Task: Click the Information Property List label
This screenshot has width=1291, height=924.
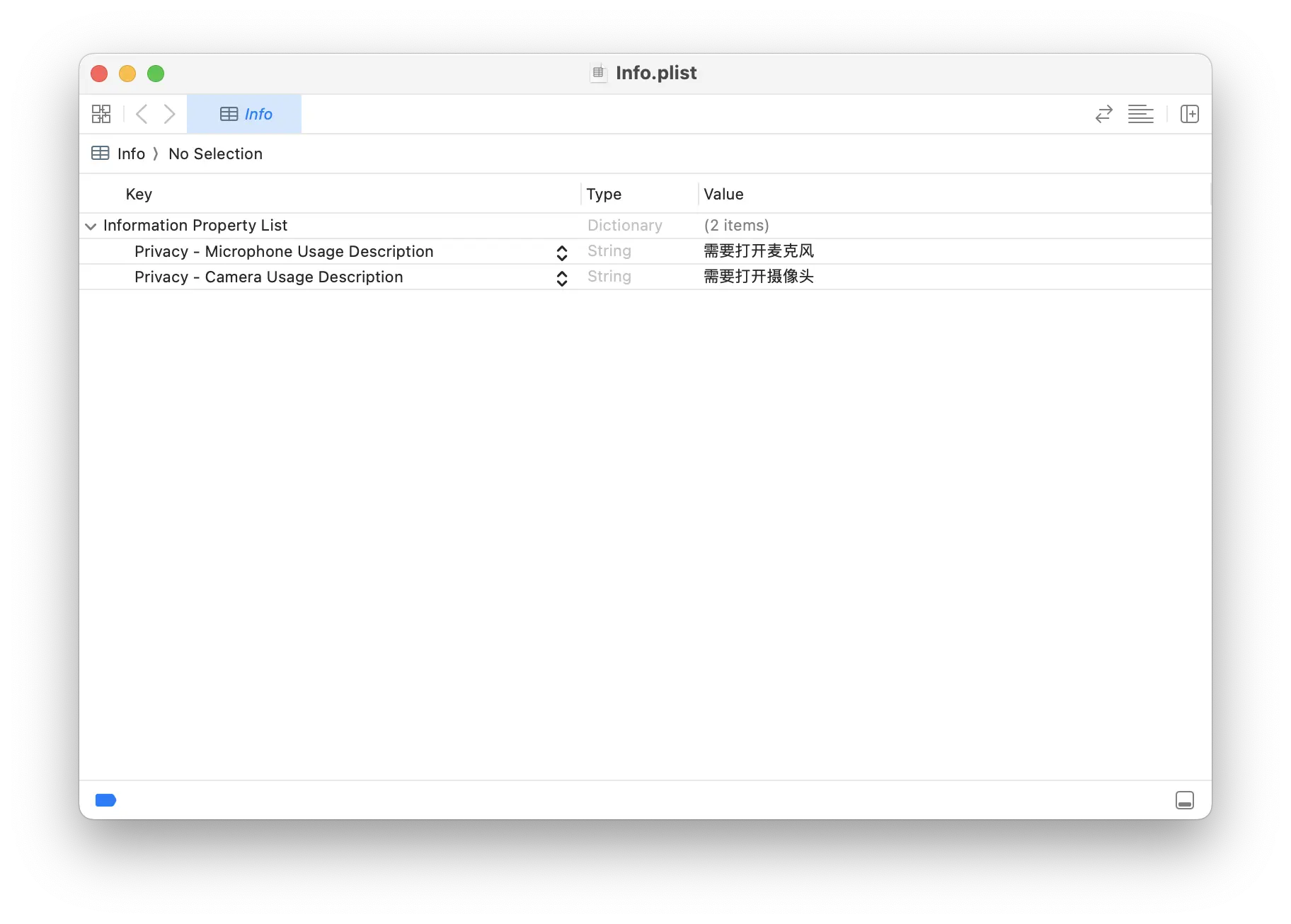Action: point(195,225)
